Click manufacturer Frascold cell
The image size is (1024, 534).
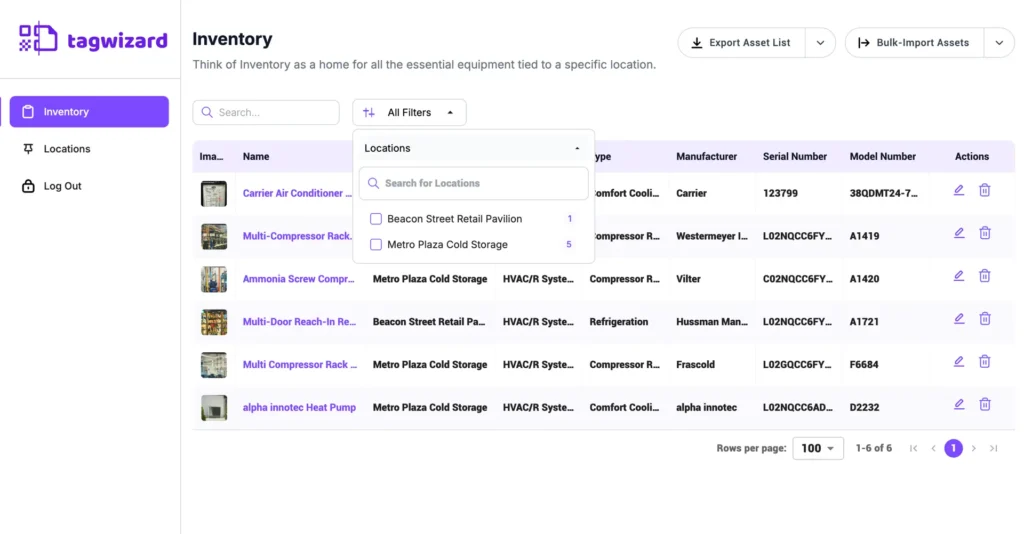(696, 365)
